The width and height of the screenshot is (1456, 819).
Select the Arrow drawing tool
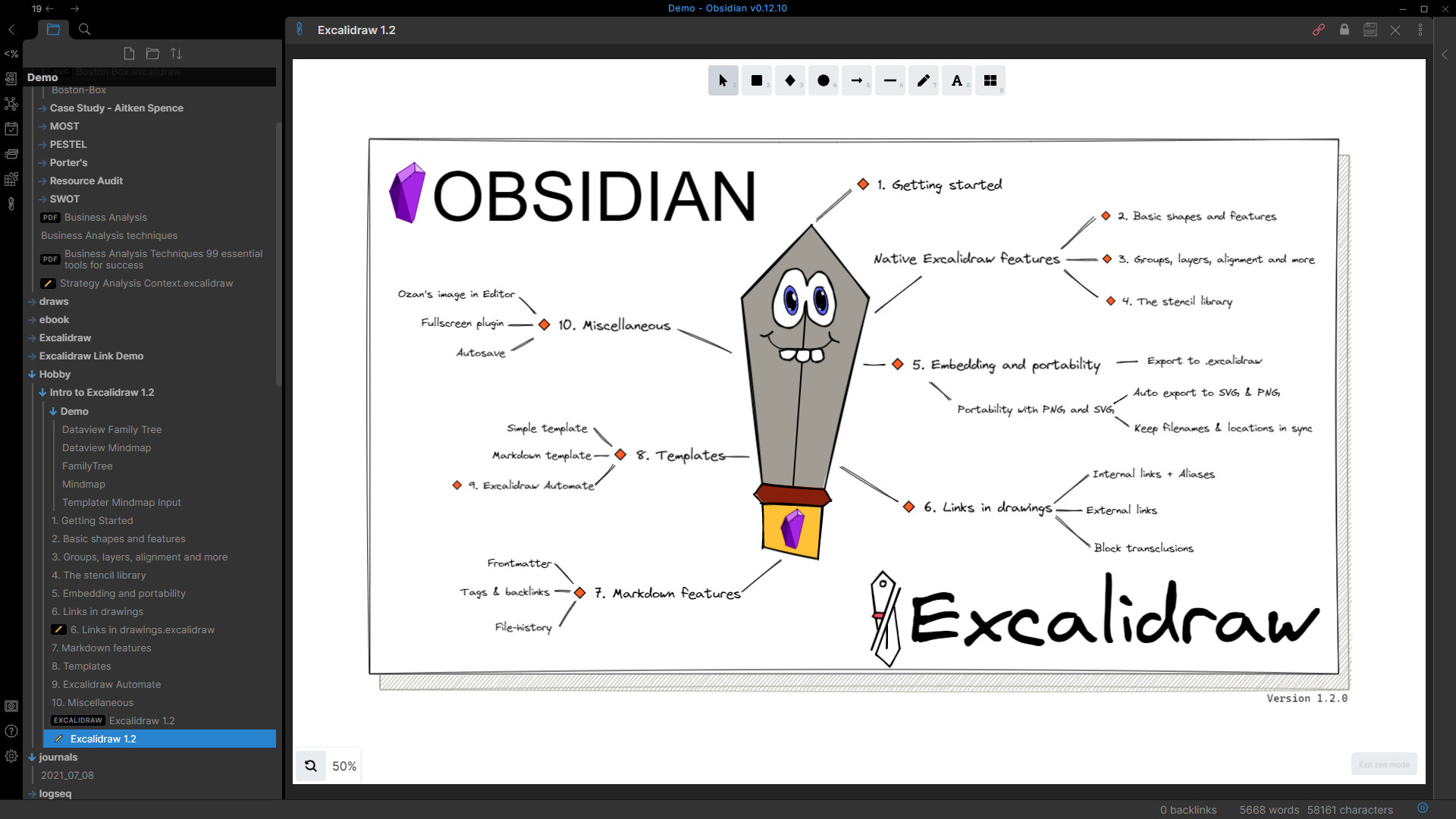pos(856,80)
